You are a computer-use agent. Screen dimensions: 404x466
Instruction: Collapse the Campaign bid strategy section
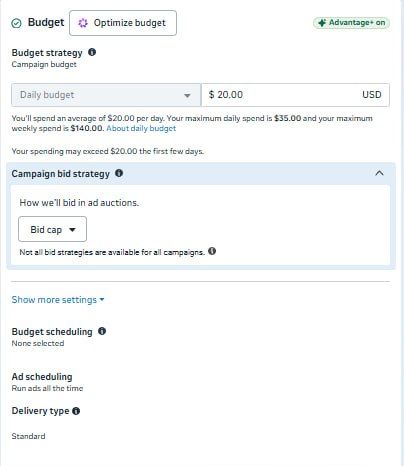click(x=379, y=173)
